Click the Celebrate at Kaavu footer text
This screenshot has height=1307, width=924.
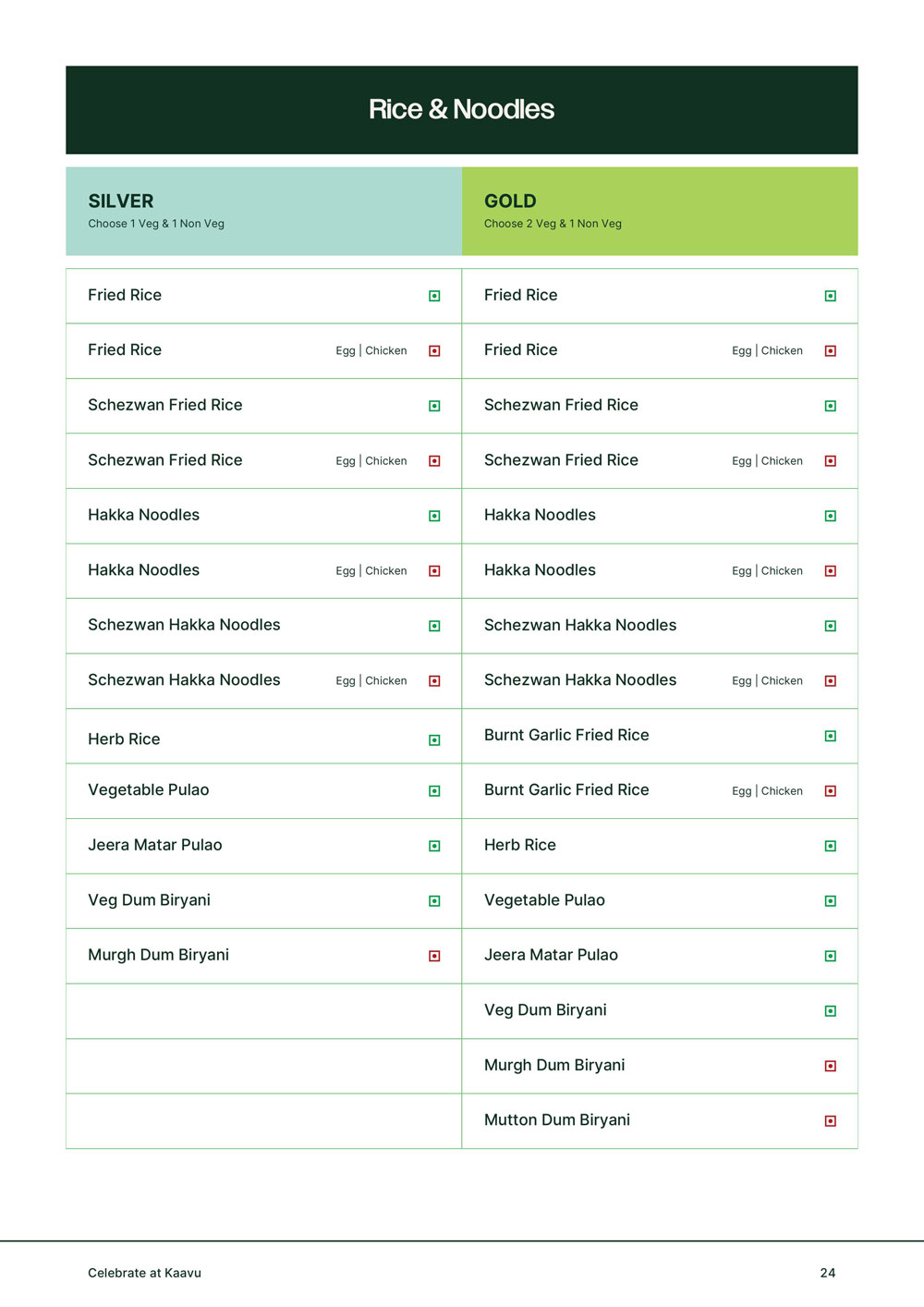tap(144, 1273)
